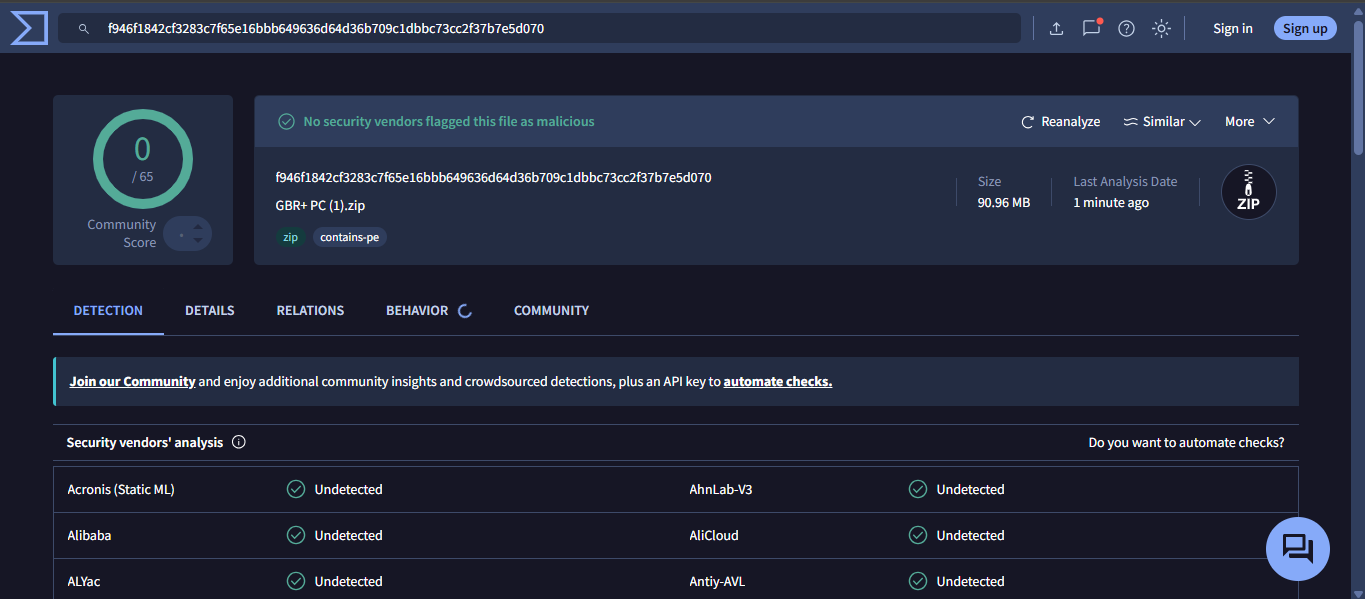The width and height of the screenshot is (1365, 599).
Task: Click the search magnifier icon
Action: [84, 29]
